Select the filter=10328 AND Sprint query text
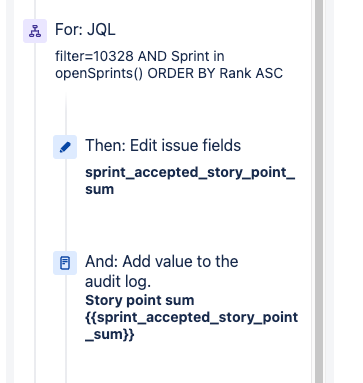This screenshot has height=383, width=363. (x=140, y=56)
